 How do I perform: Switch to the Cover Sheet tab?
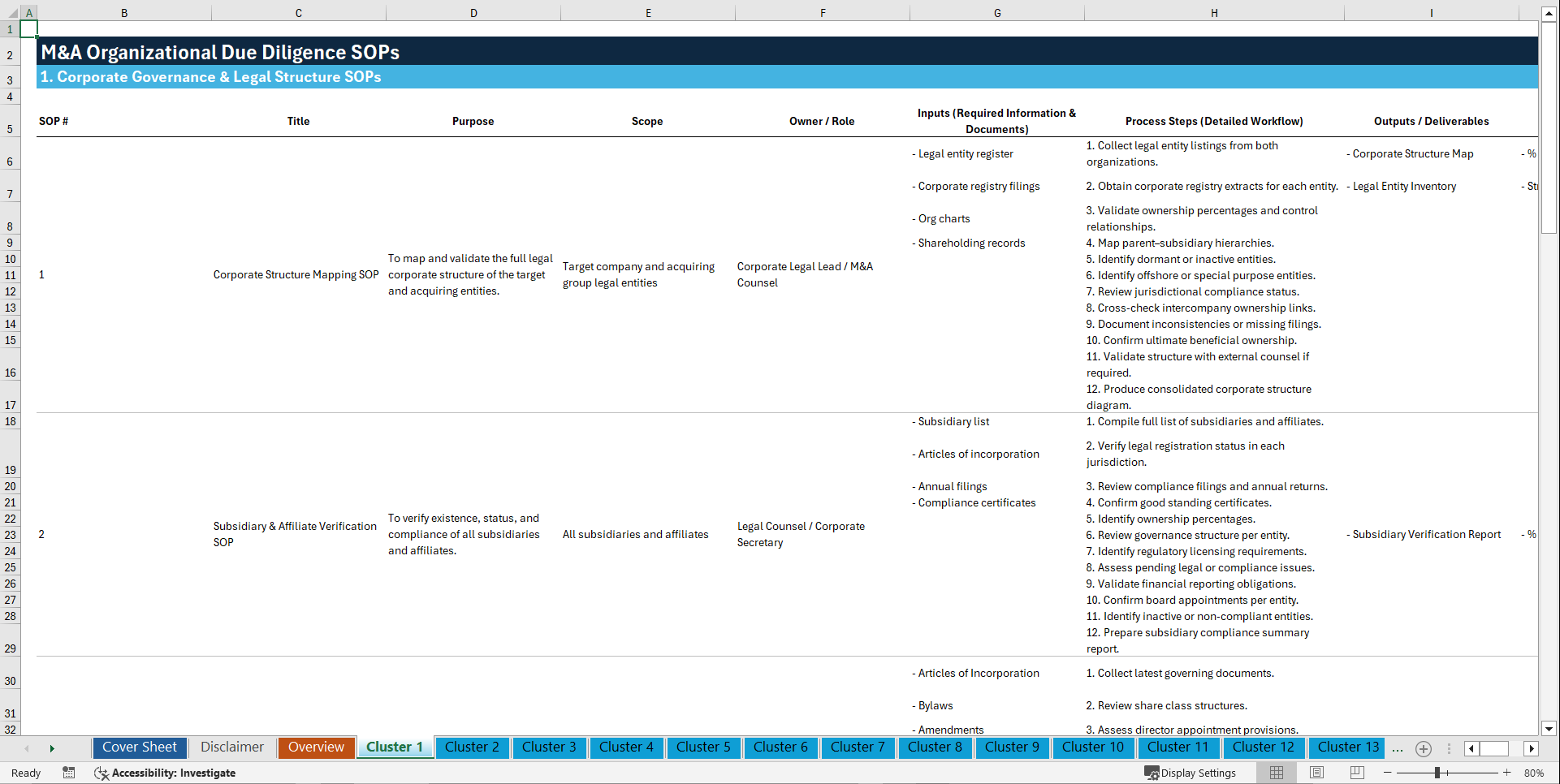click(x=139, y=747)
